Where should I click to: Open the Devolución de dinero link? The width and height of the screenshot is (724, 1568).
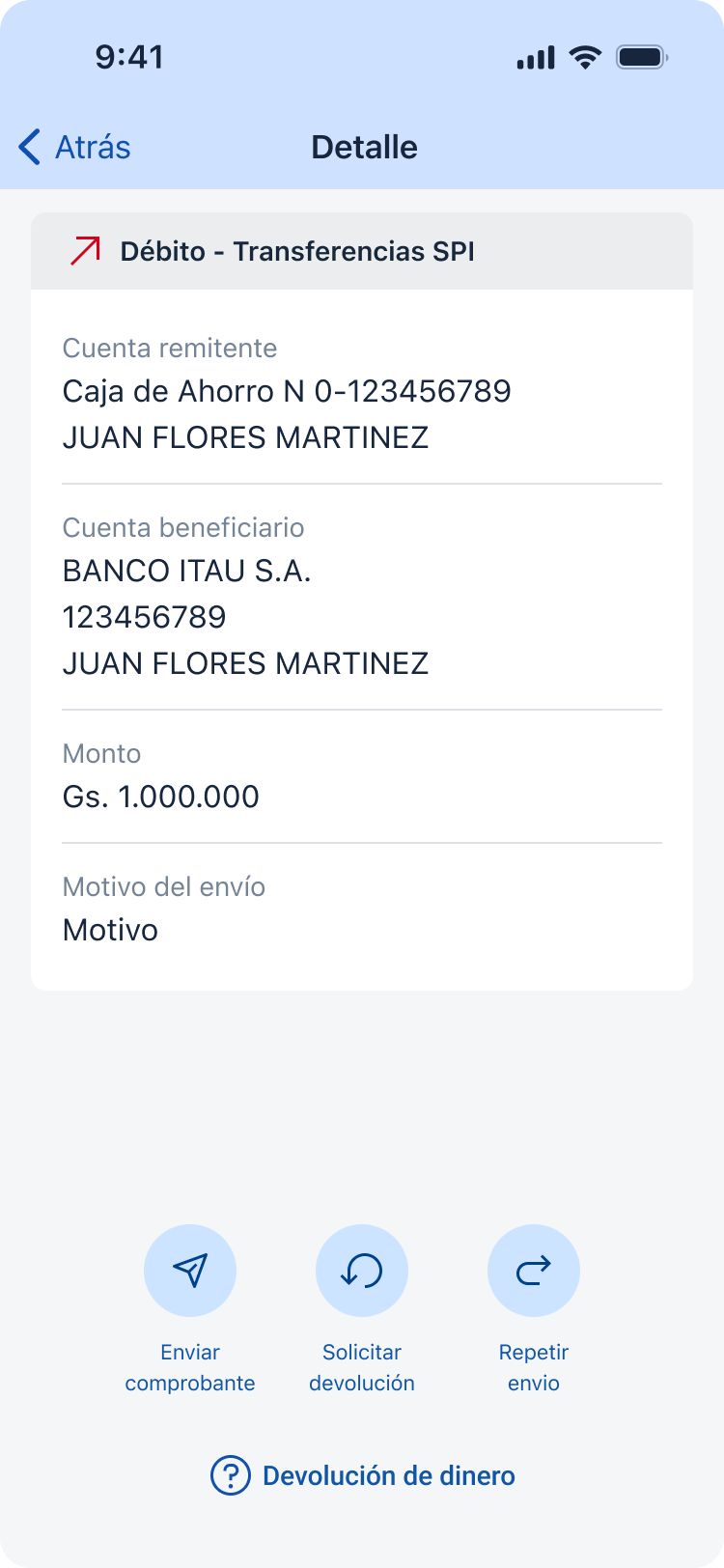tap(388, 1475)
